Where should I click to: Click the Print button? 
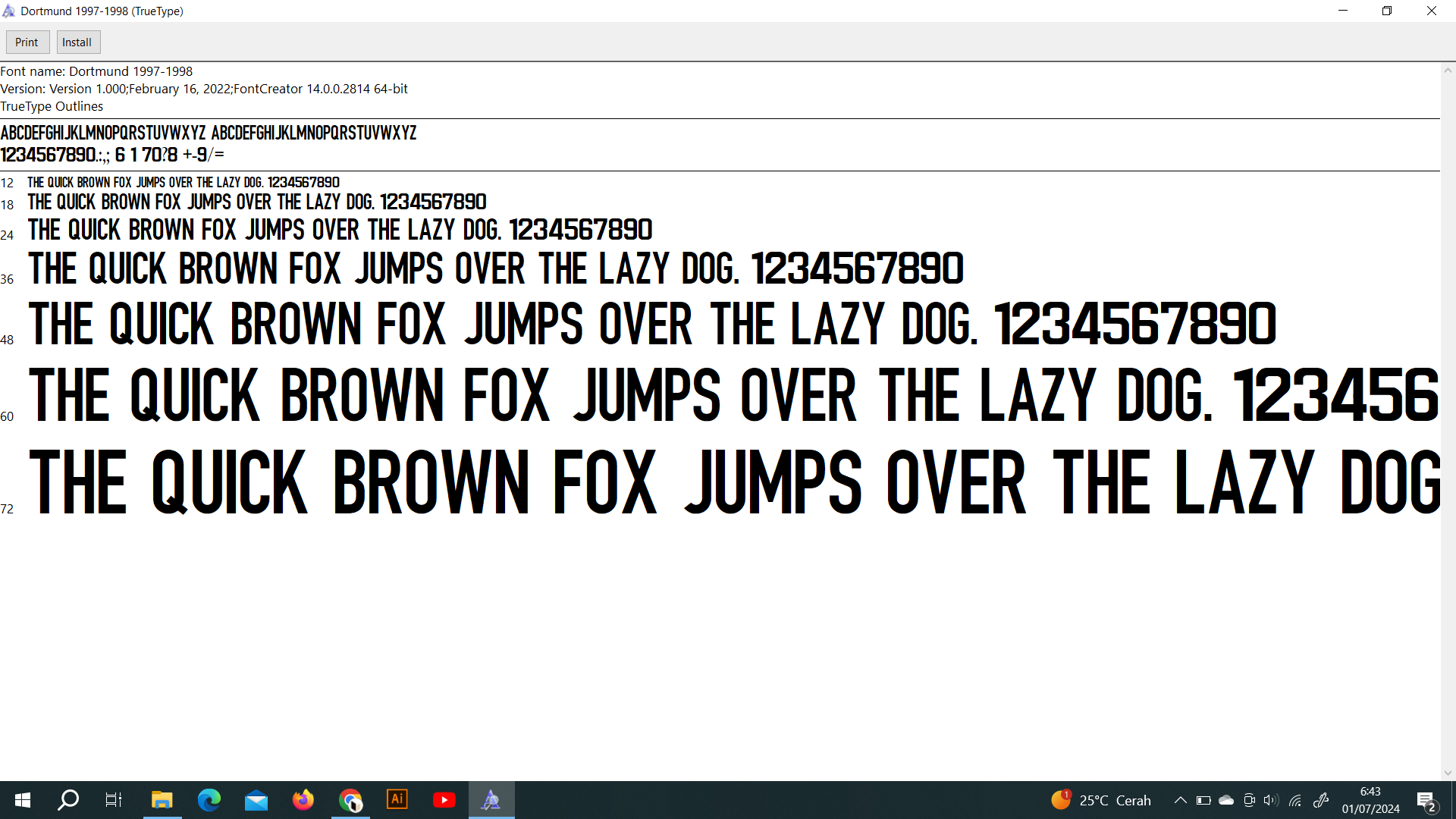pos(27,42)
